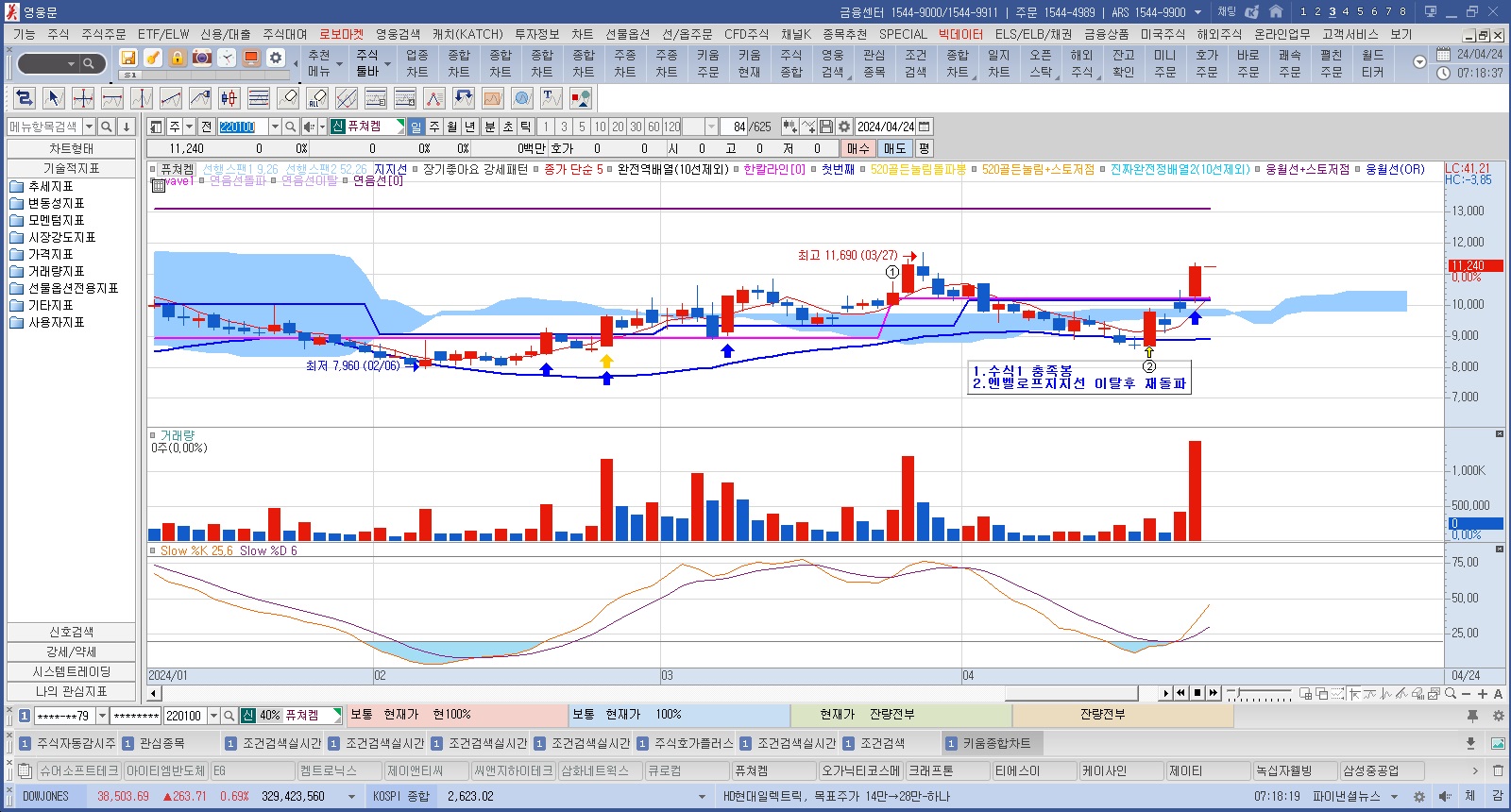Select the arrow pointer tool

54,98
